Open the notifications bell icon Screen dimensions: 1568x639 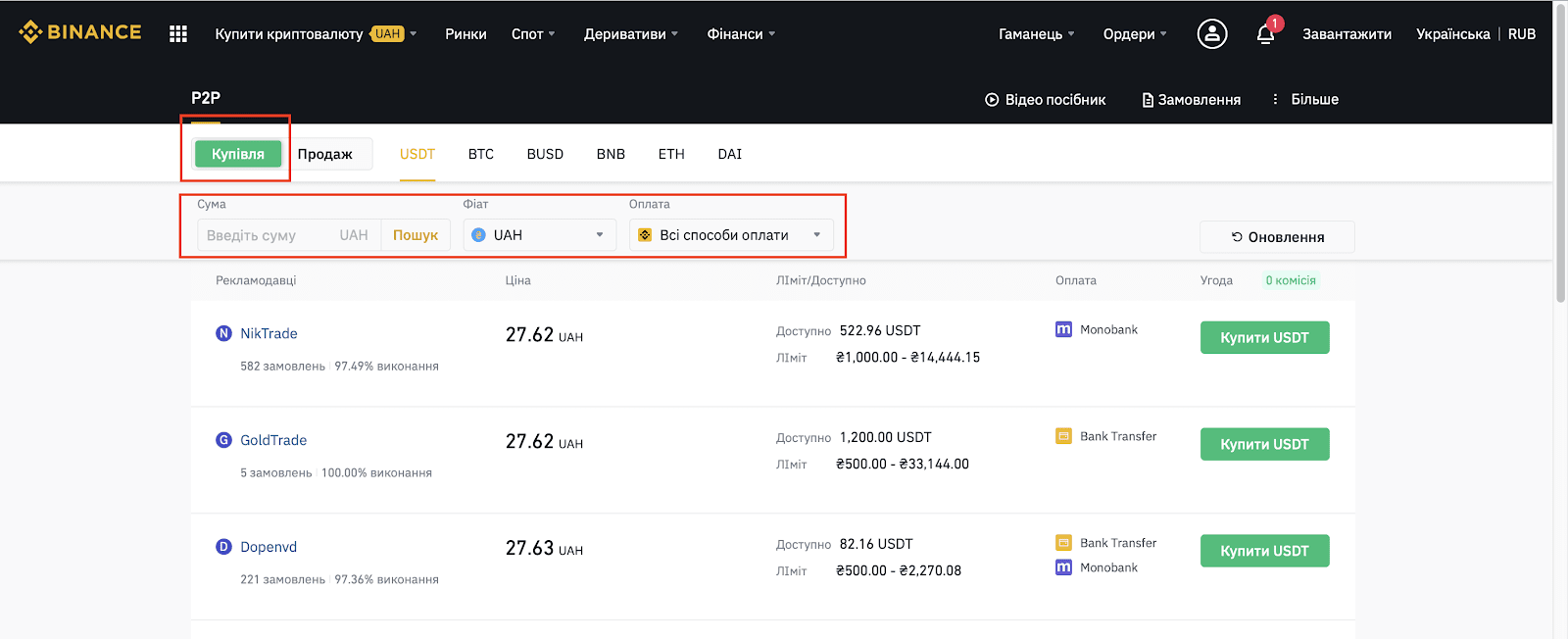tap(1265, 34)
